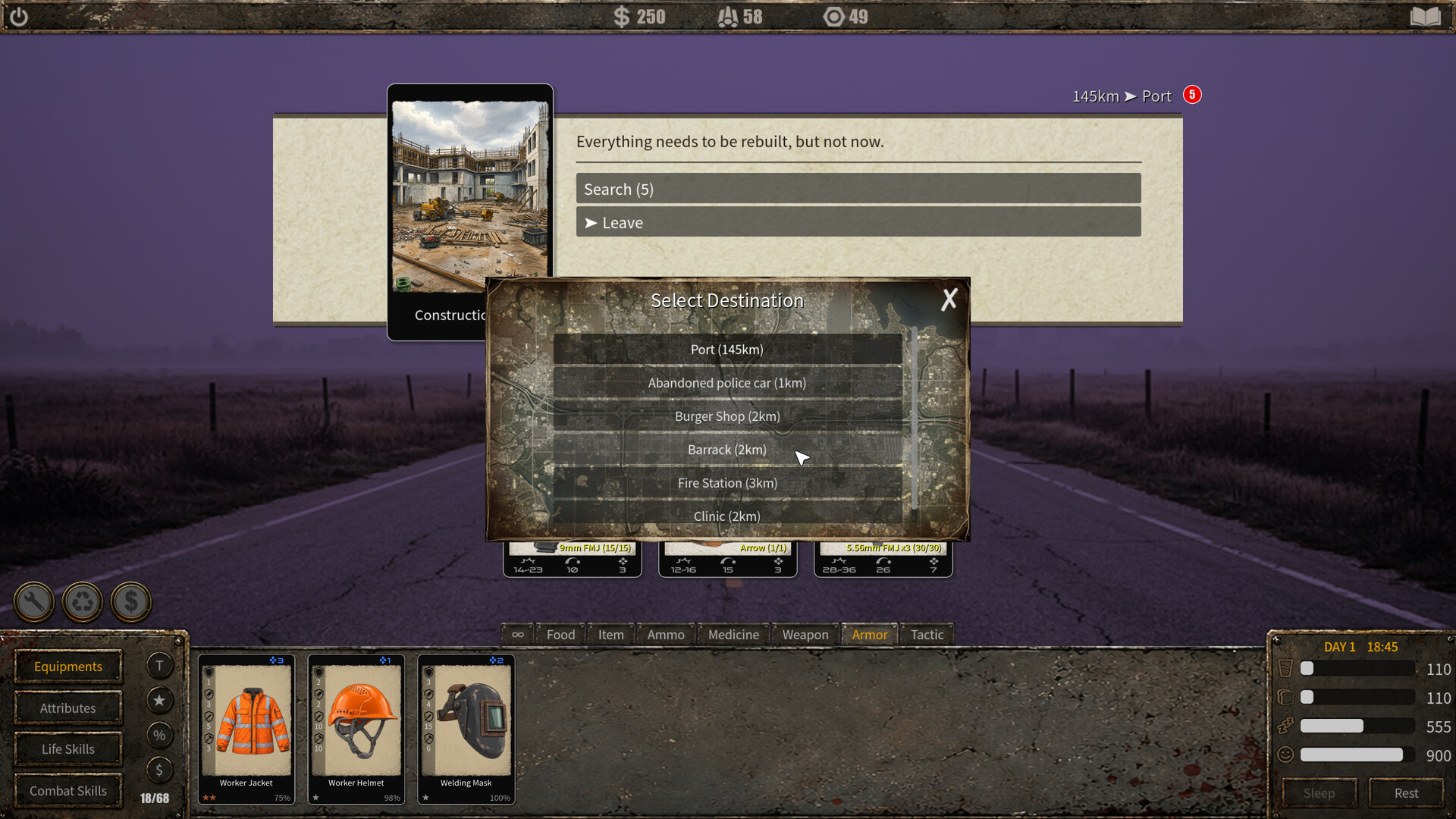Switch to the Food tab

(x=560, y=635)
